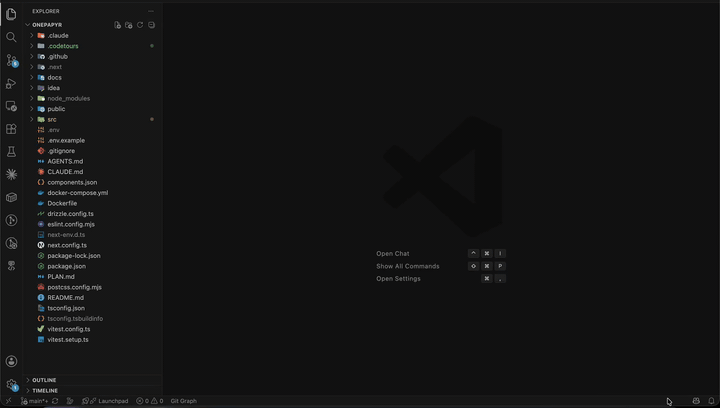Open the .gitignore file
Screen dimensions: 720x408
[92, 151]
